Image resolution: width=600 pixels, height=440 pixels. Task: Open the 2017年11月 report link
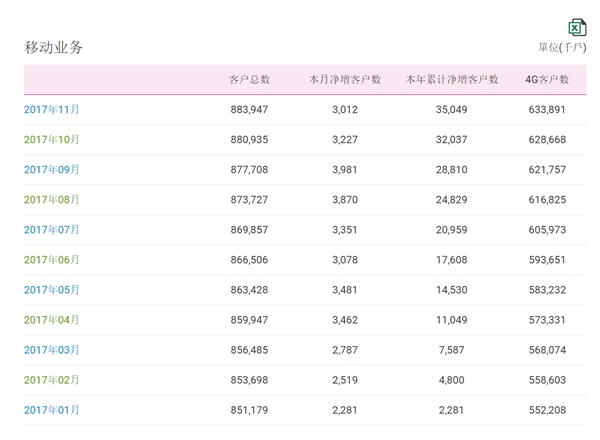point(52,110)
